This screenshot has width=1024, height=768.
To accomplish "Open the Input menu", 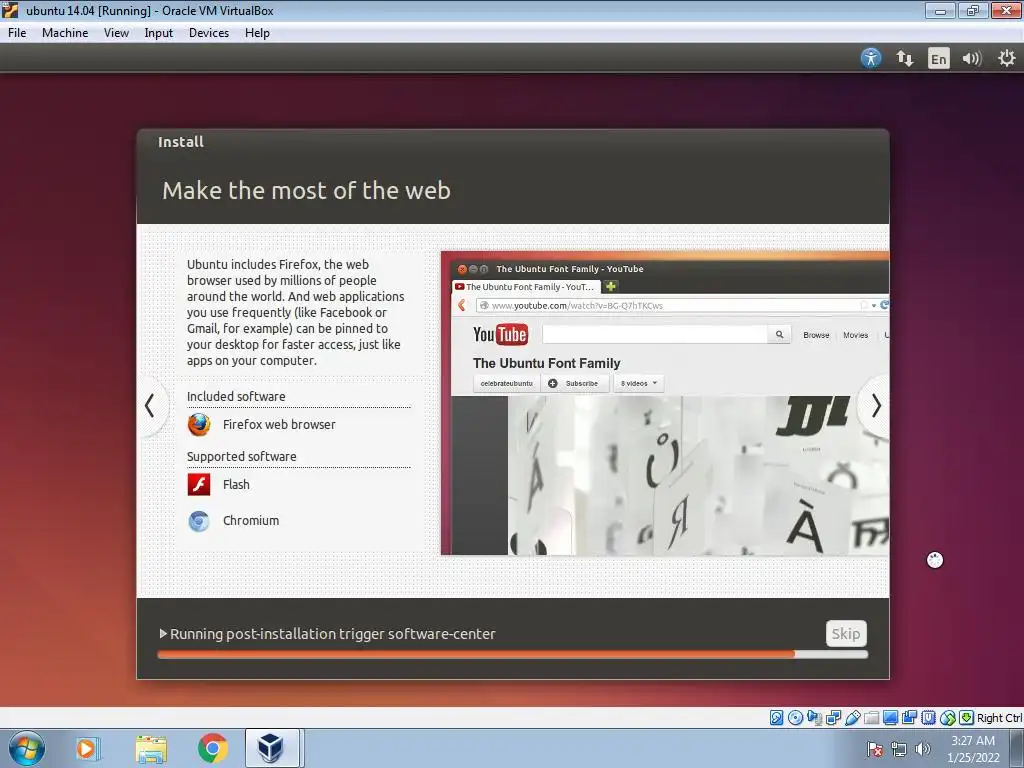I will tap(159, 33).
